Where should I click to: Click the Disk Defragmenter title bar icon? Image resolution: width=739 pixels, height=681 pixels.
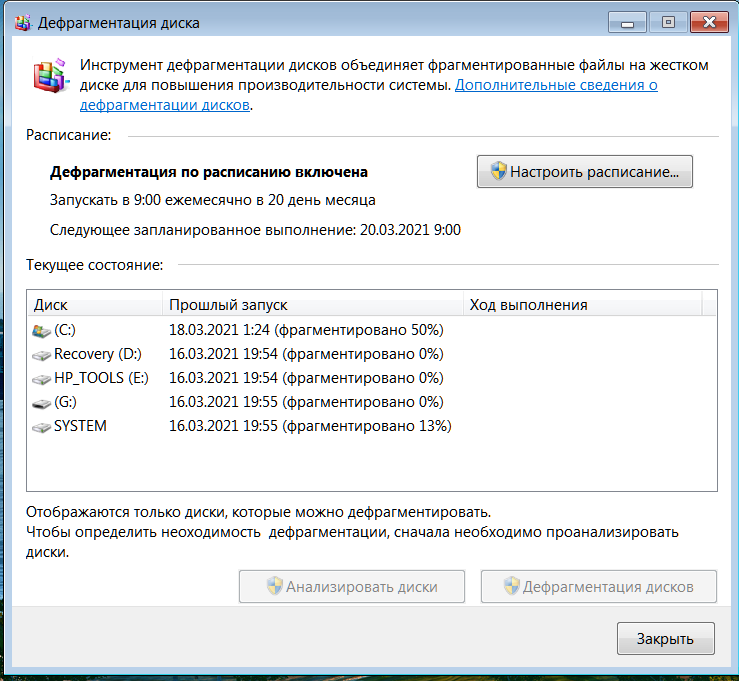[23, 23]
